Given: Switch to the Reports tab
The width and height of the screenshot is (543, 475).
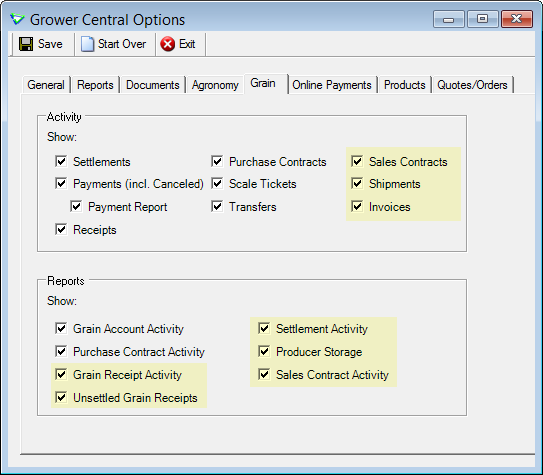Looking at the screenshot, I should click(95, 85).
